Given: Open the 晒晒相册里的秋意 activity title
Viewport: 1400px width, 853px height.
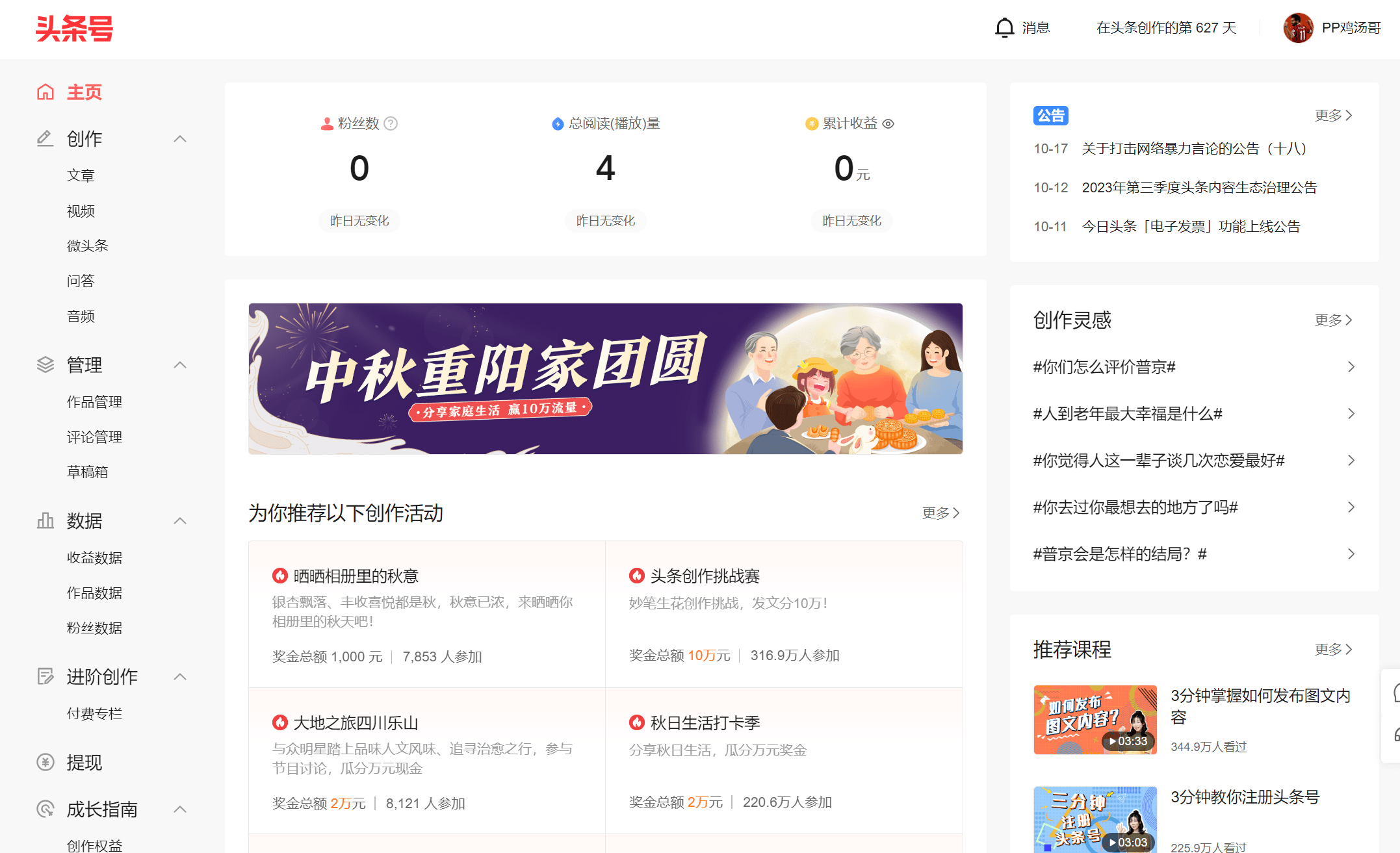Looking at the screenshot, I should click(x=356, y=576).
